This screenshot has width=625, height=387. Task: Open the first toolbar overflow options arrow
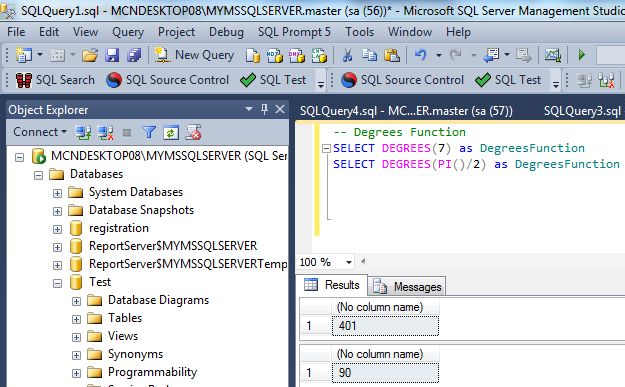pyautogui.click(x=321, y=84)
